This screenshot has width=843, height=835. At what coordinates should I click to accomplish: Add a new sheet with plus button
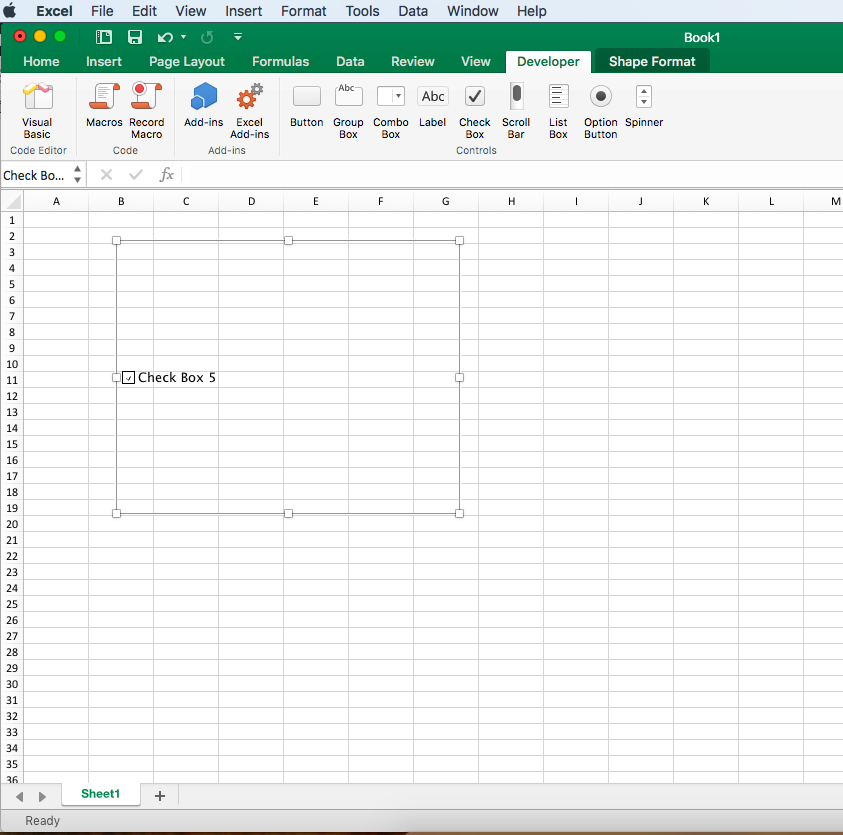tap(160, 796)
